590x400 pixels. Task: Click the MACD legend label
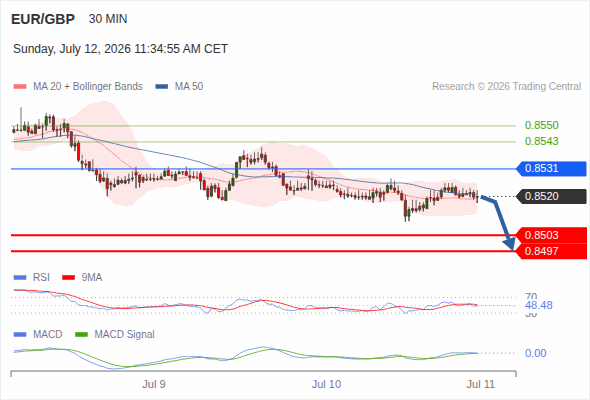click(47, 335)
